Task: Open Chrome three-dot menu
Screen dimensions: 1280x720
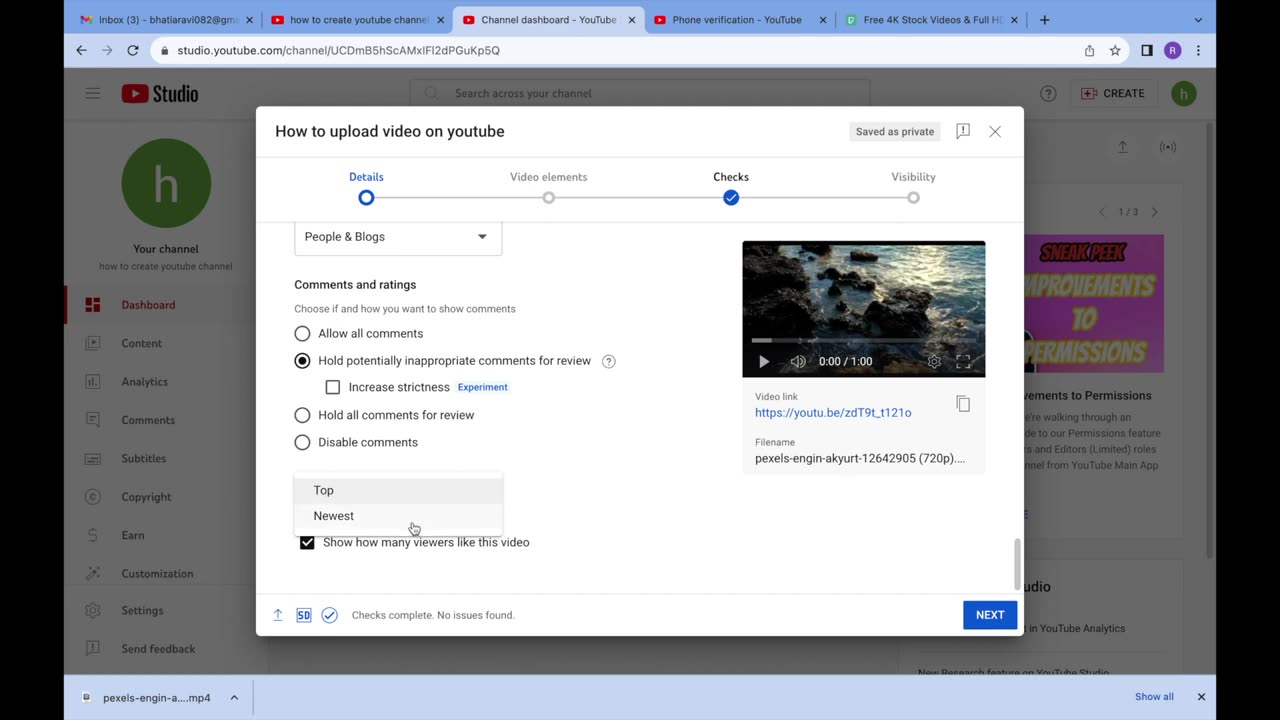Action: pos(1198,50)
